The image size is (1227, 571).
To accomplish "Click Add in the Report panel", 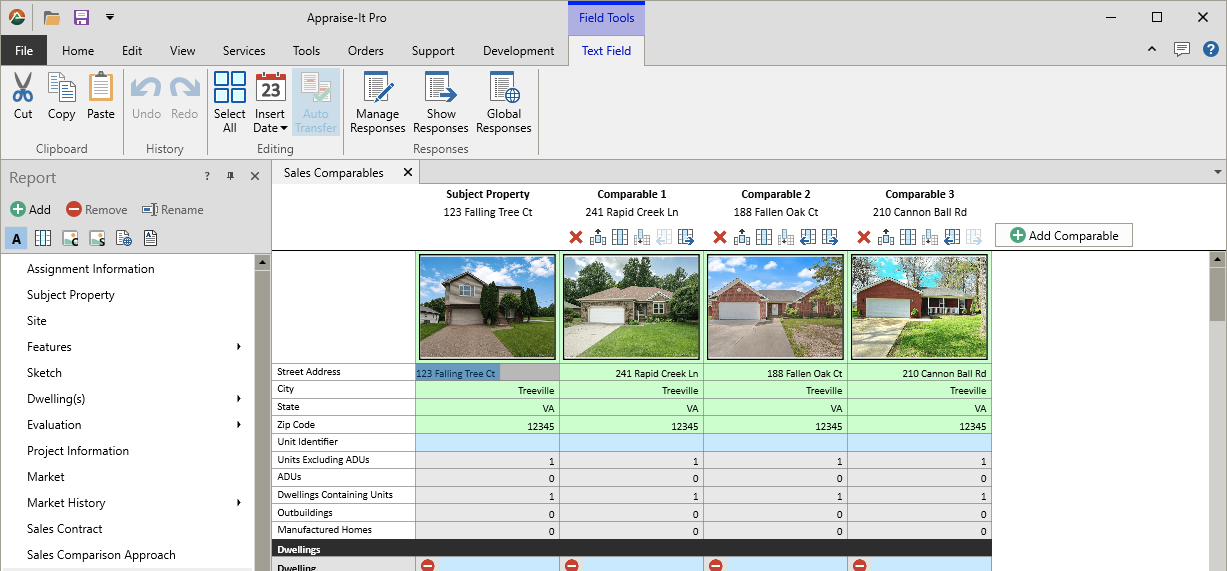I will (30, 210).
